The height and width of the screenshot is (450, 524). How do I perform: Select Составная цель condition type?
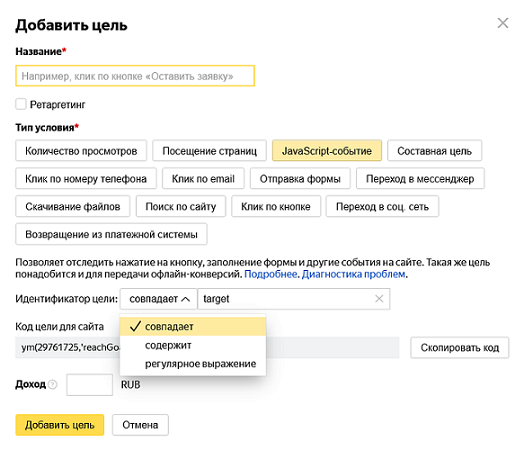pyautogui.click(x=434, y=151)
